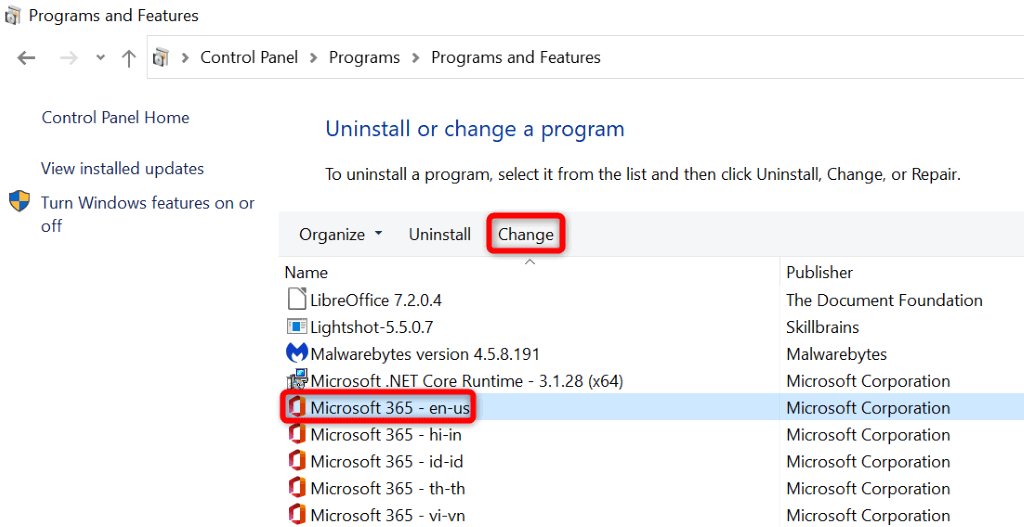
Task: Click the Uninstall toolbar button
Action: pos(440,234)
